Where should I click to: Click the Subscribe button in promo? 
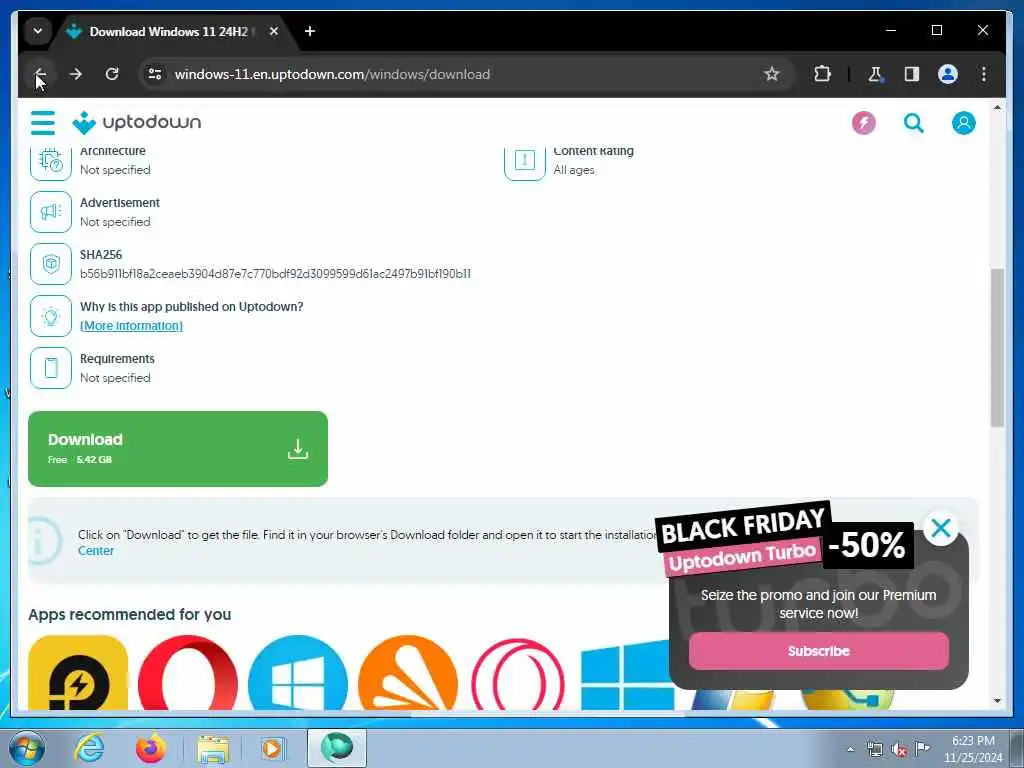818,651
